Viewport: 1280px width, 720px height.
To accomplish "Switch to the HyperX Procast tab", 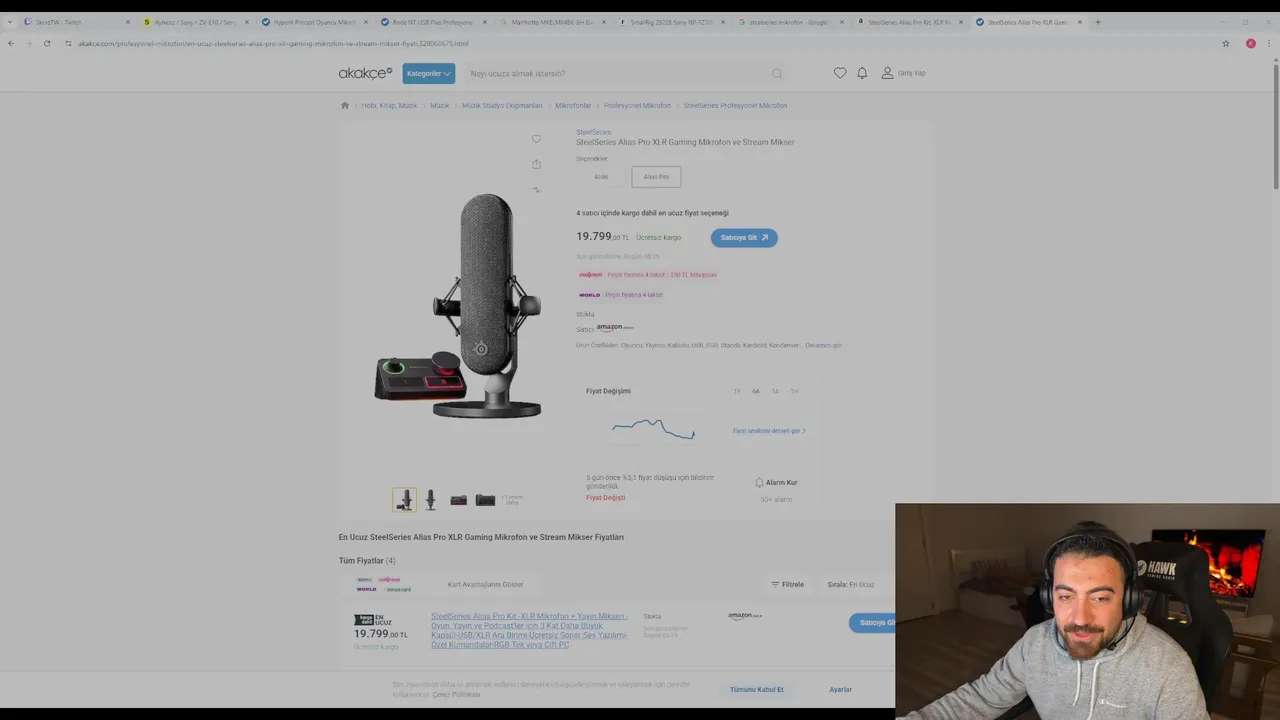I will pyautogui.click(x=314, y=22).
